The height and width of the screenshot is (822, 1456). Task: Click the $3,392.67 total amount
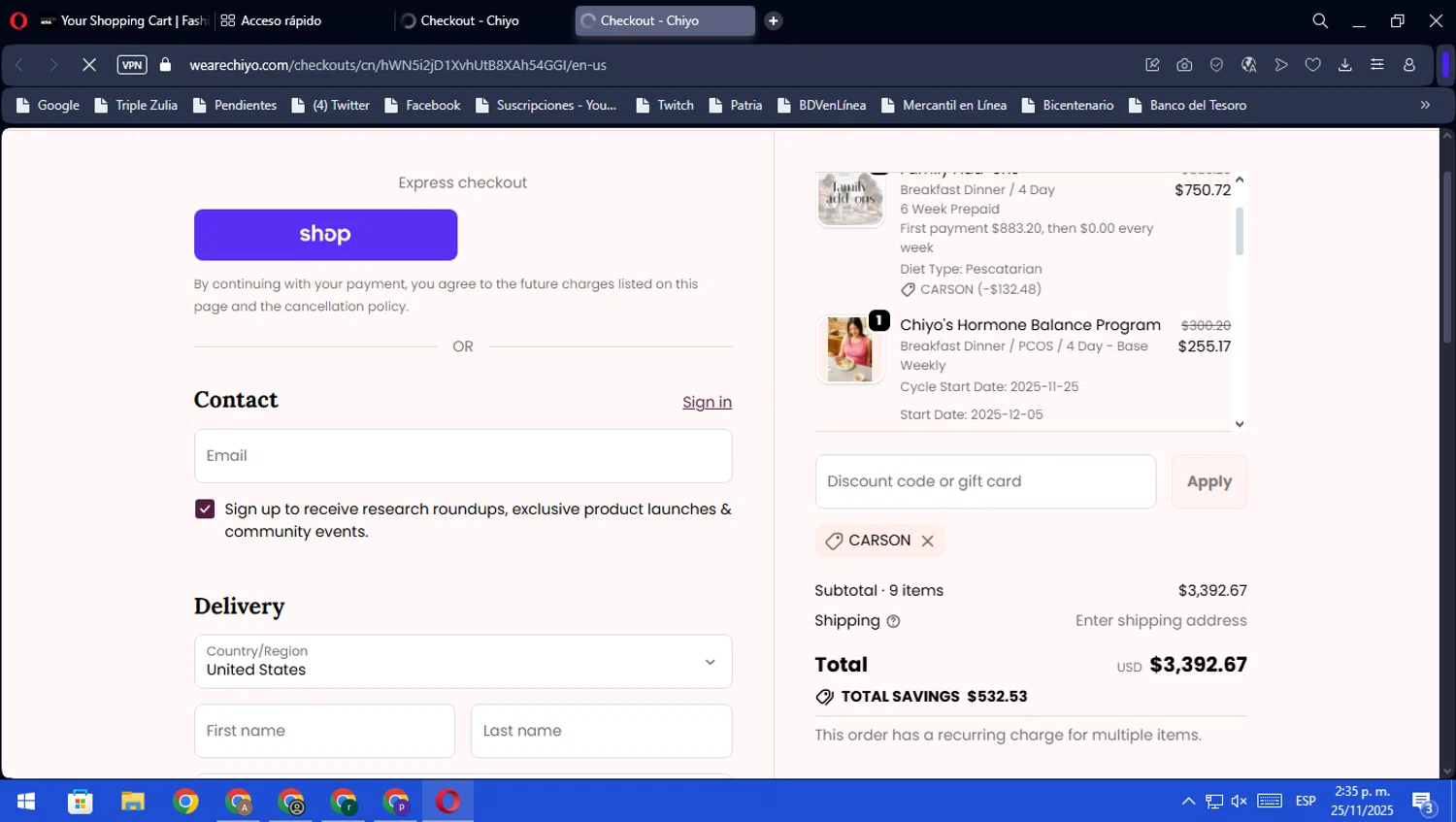click(1198, 665)
